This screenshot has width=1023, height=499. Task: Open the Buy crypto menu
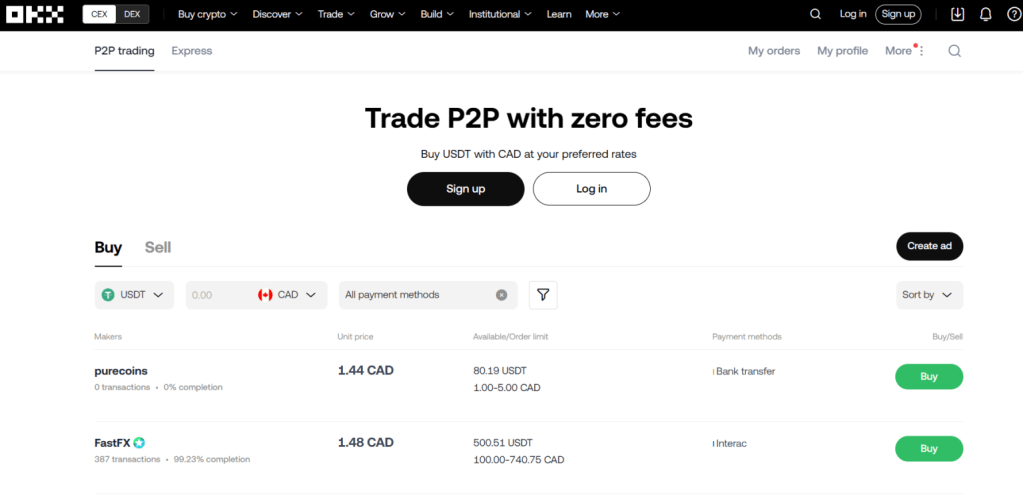207,14
